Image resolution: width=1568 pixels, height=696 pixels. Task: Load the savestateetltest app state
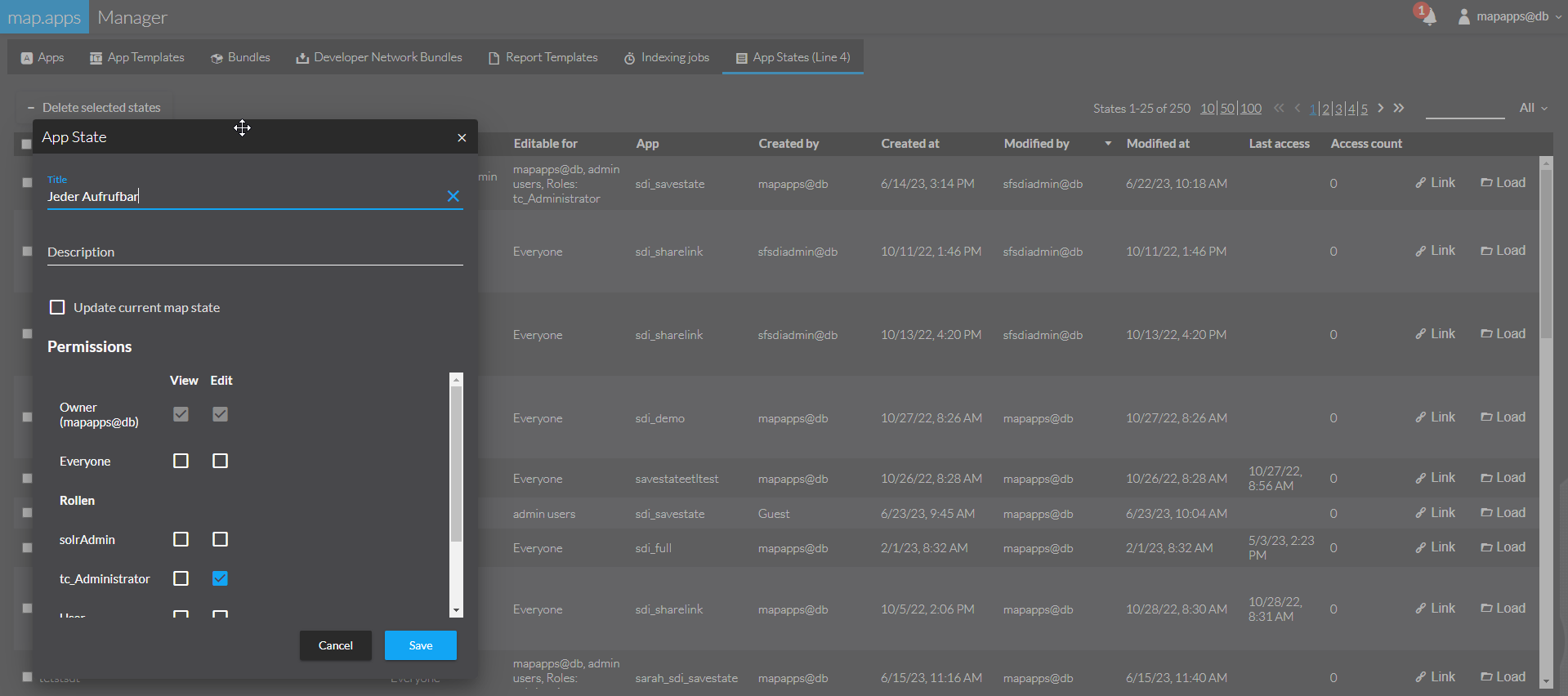coord(1503,478)
